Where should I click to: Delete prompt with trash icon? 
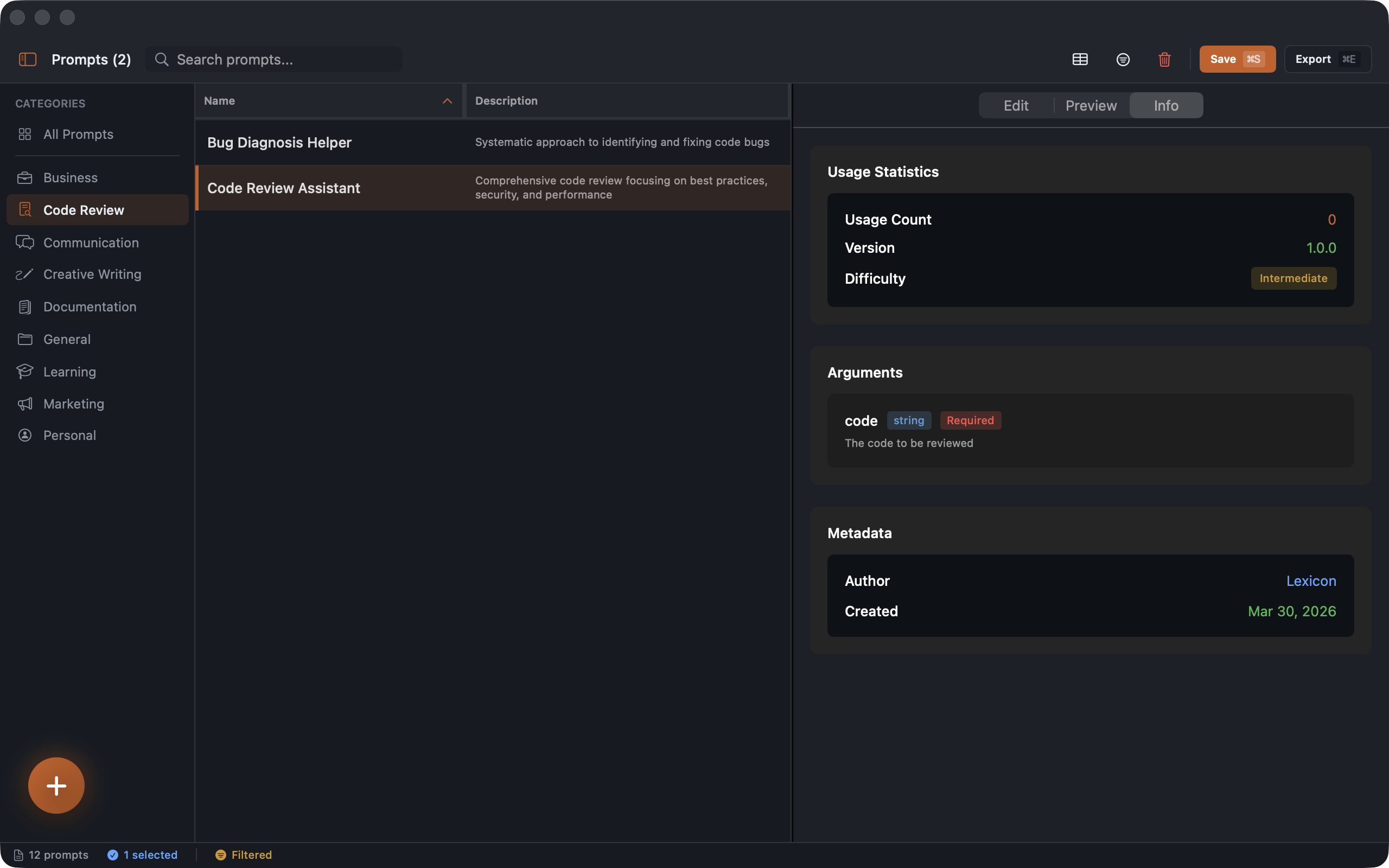[x=1164, y=59]
